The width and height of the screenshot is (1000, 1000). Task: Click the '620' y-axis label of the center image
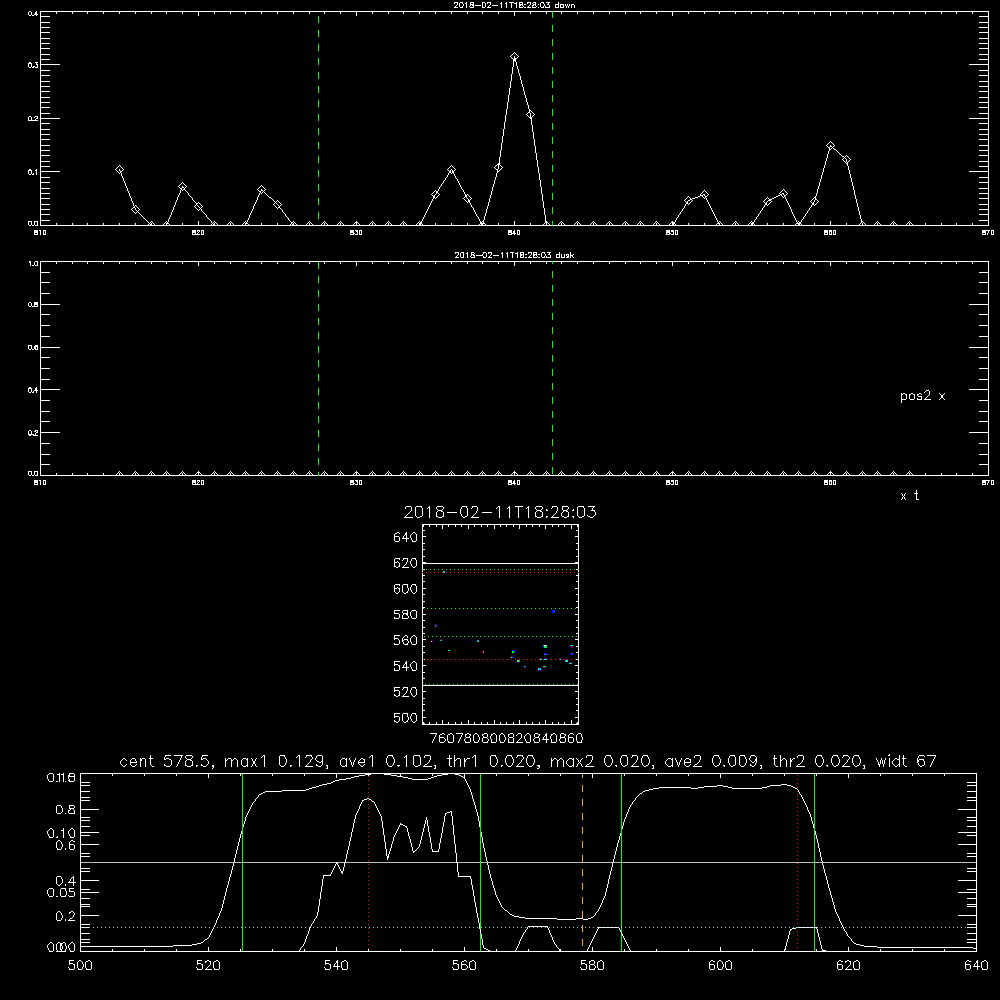[405, 563]
